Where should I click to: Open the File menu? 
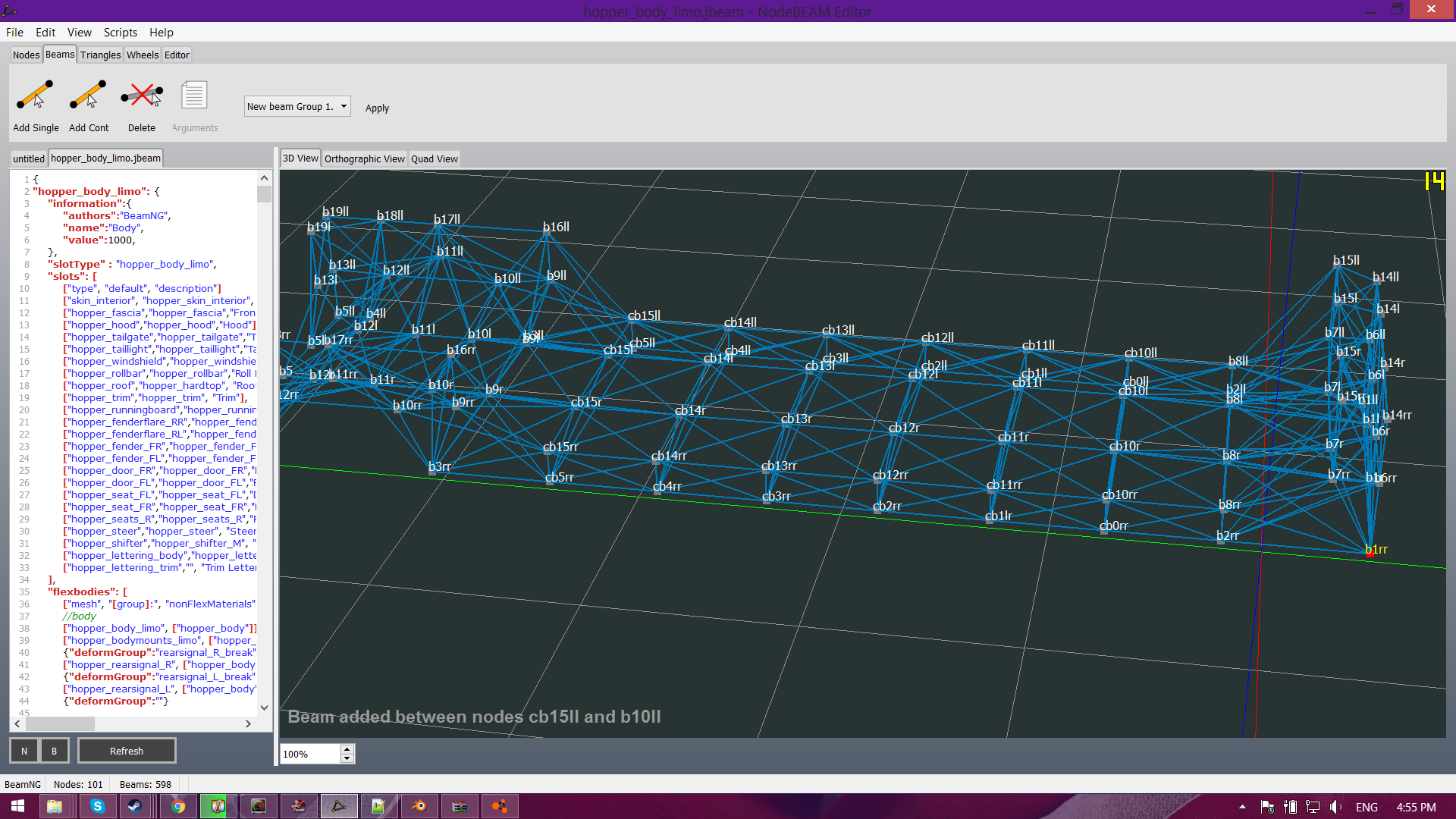(x=14, y=32)
